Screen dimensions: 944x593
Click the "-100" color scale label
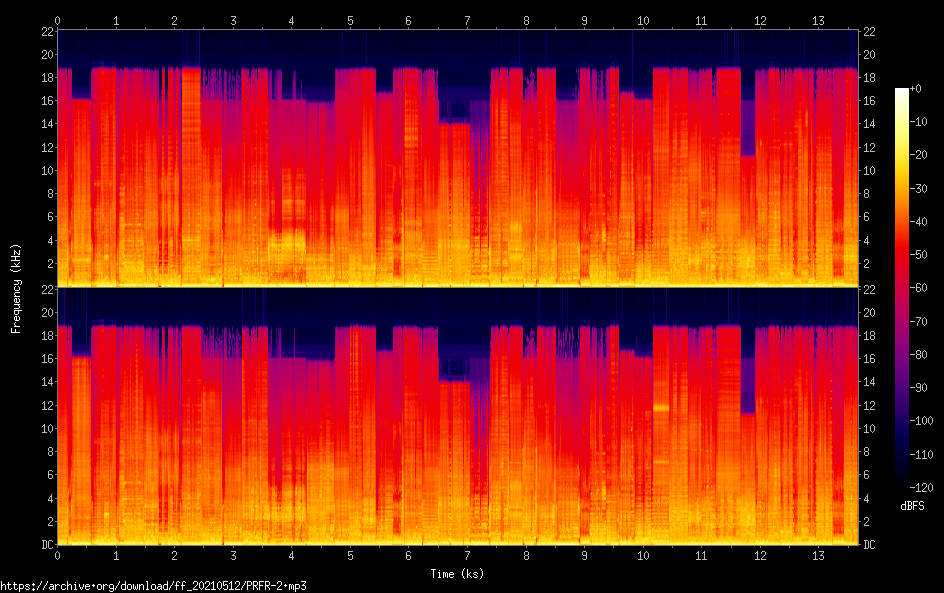[921, 421]
